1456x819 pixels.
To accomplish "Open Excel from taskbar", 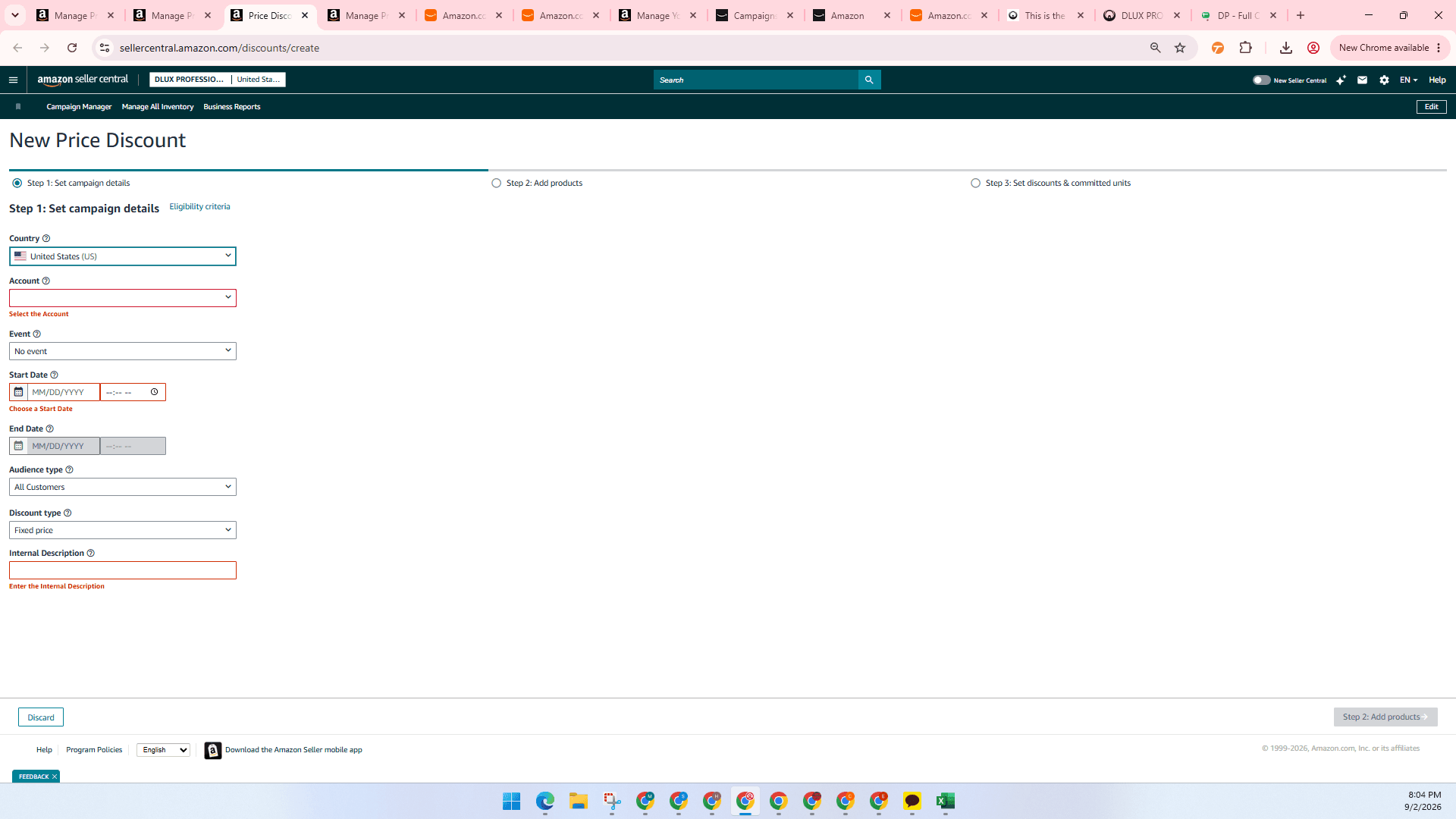I will tap(946, 801).
